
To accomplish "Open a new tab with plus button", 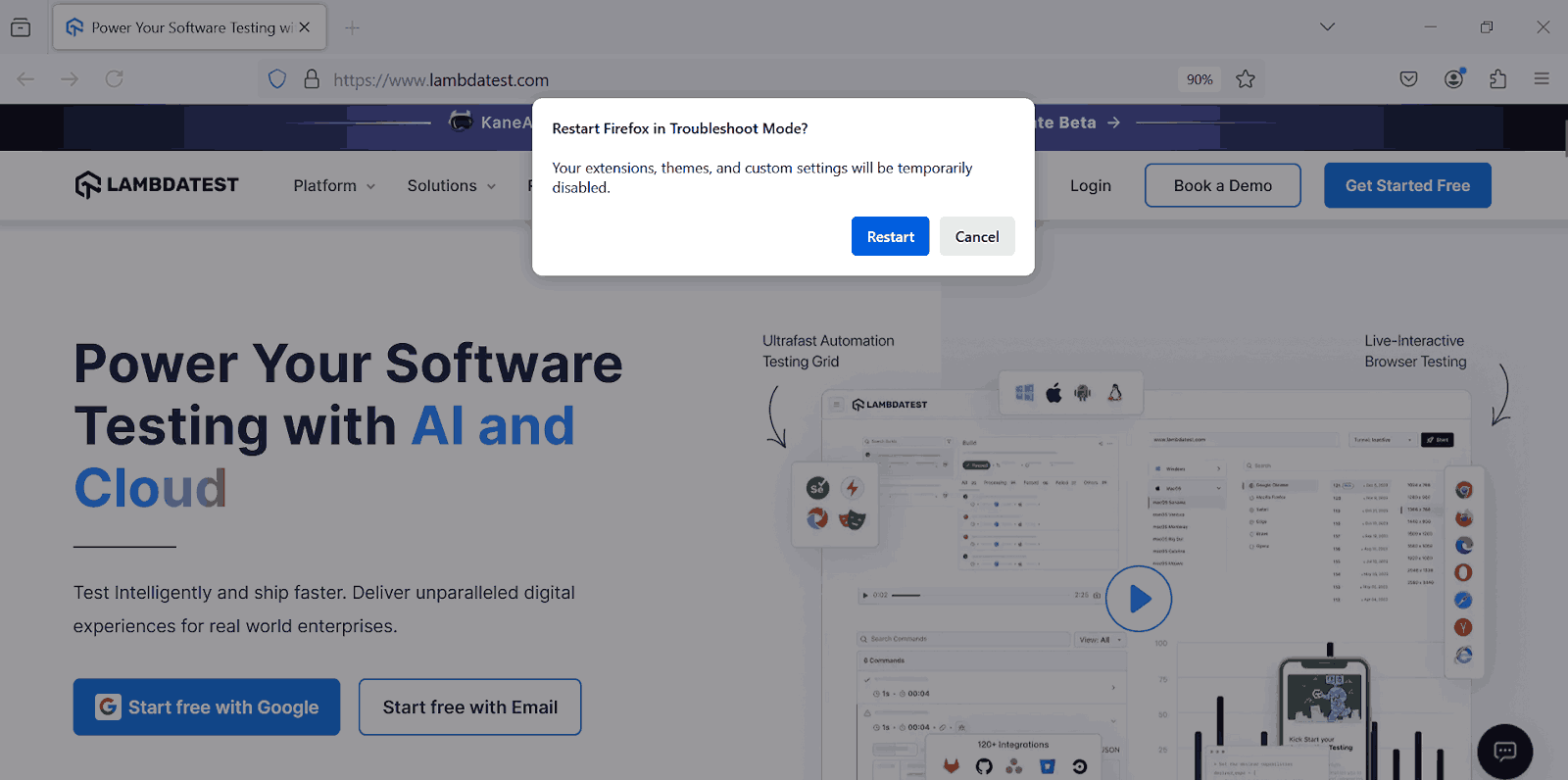I will click(x=352, y=27).
